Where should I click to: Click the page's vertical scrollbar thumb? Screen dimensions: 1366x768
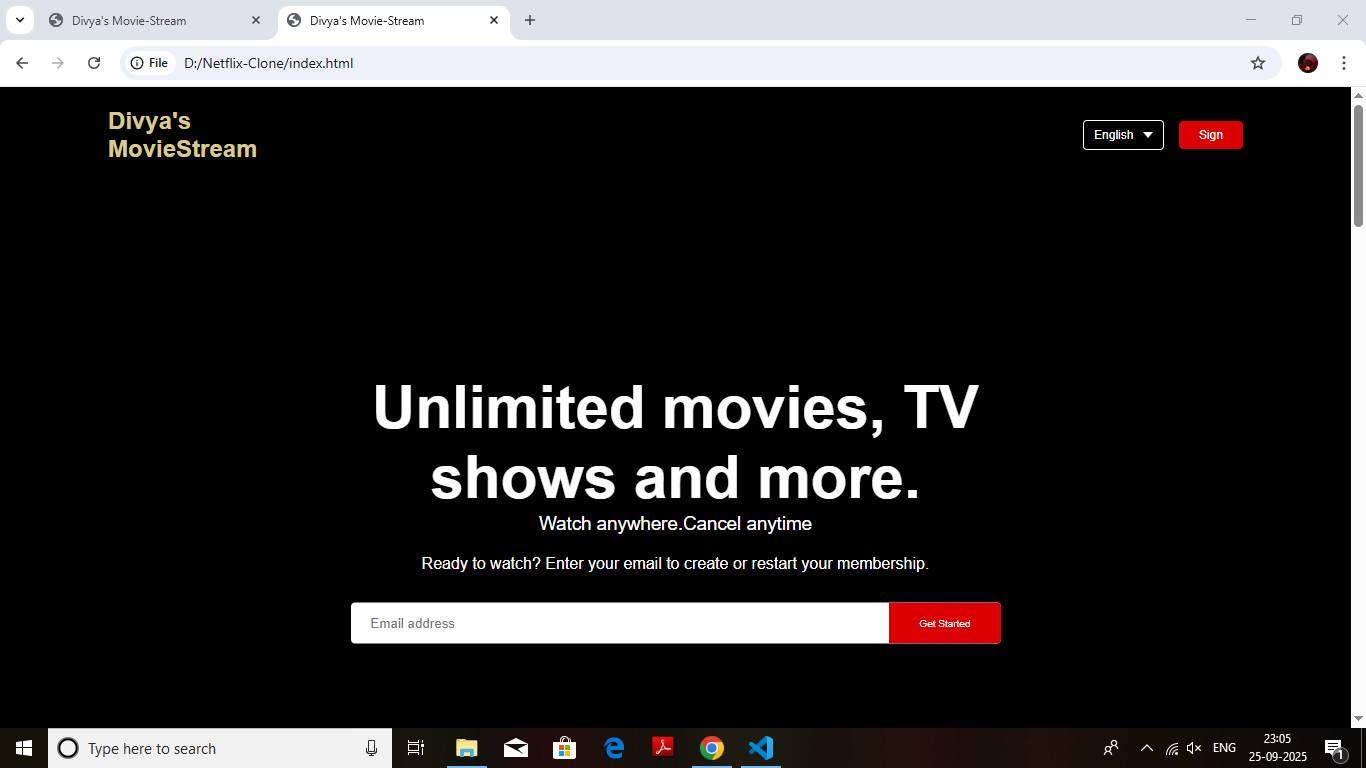1358,165
